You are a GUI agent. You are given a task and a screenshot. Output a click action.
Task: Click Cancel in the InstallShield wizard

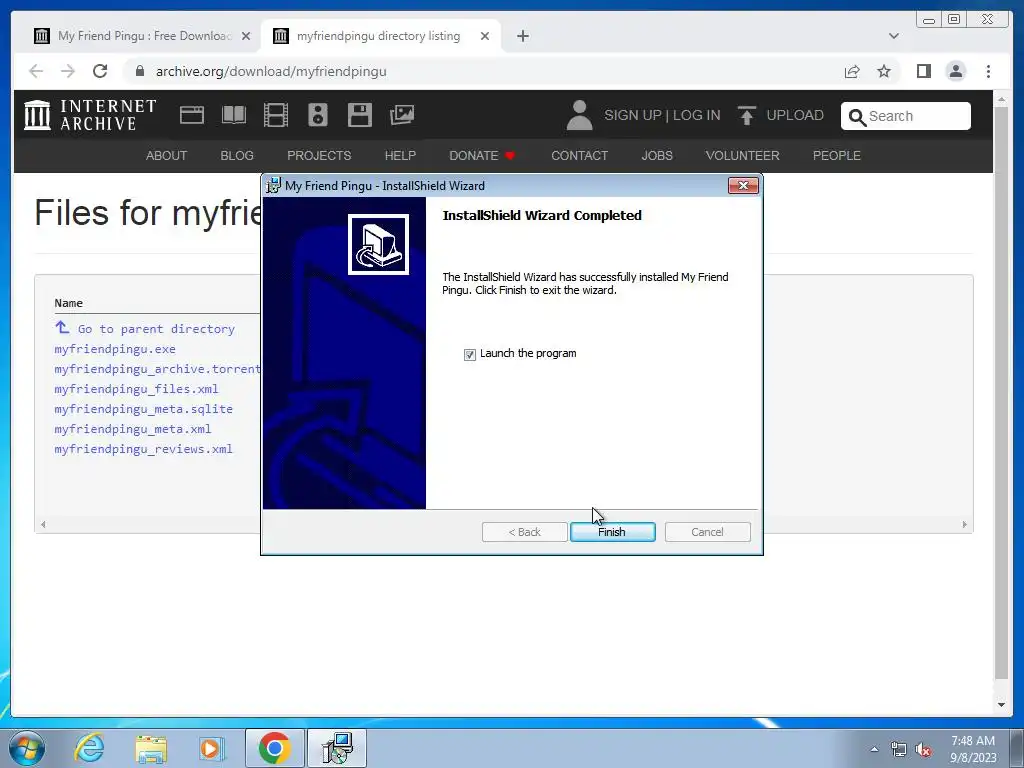click(707, 532)
